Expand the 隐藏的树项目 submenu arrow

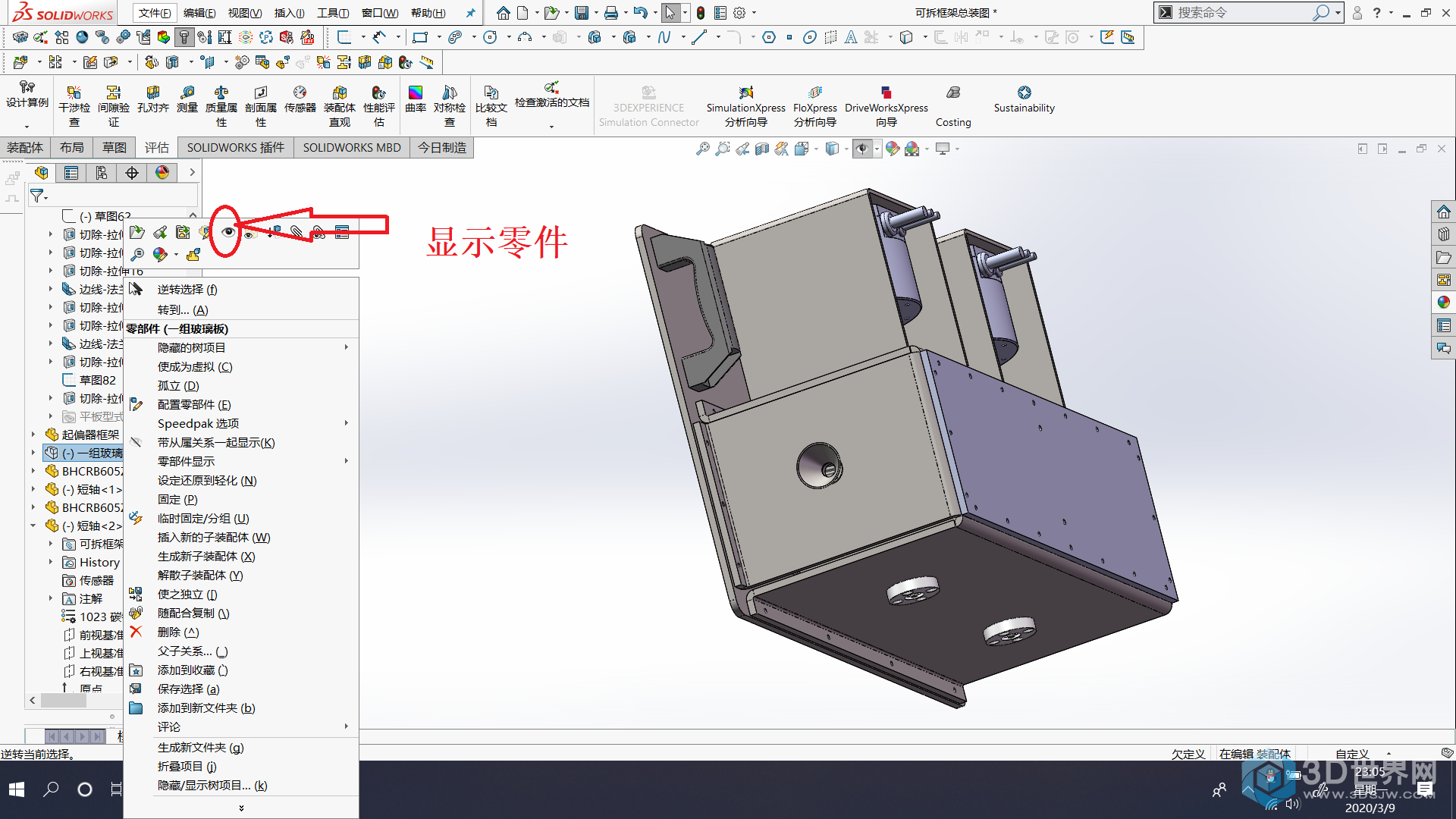[x=347, y=347]
